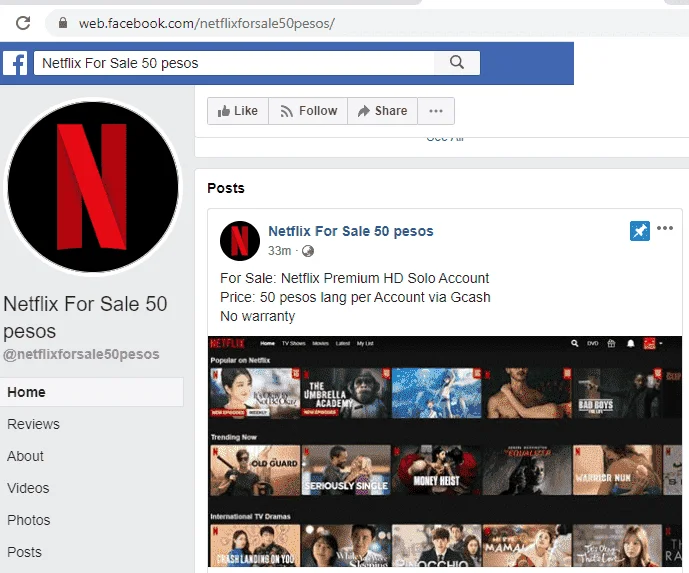This screenshot has width=689, height=573.
Task: Open the Reviews section in the sidebar
Action: tap(33, 424)
